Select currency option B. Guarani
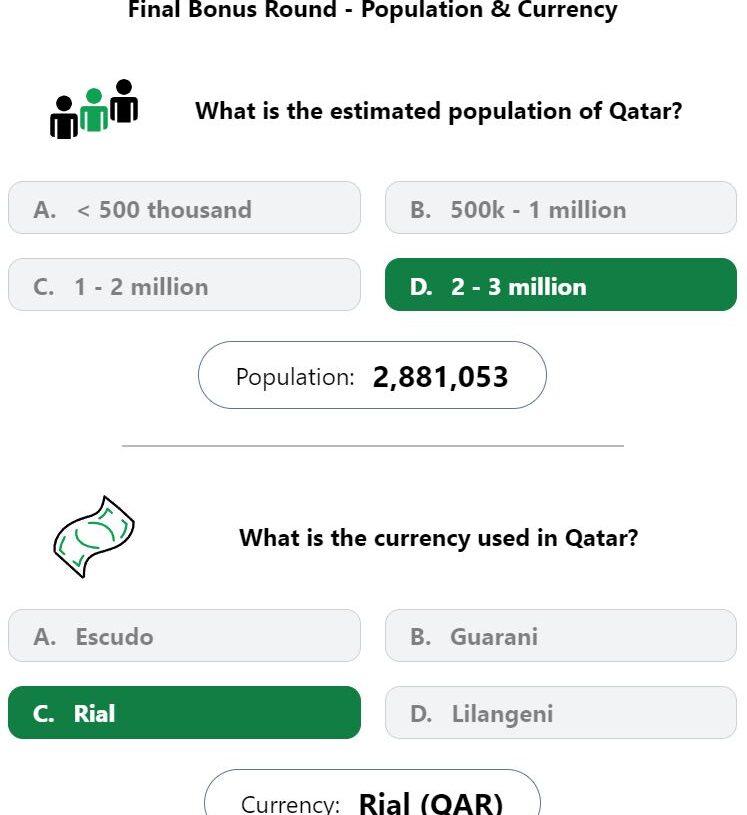Viewport: 747px width, 815px height. coord(561,636)
